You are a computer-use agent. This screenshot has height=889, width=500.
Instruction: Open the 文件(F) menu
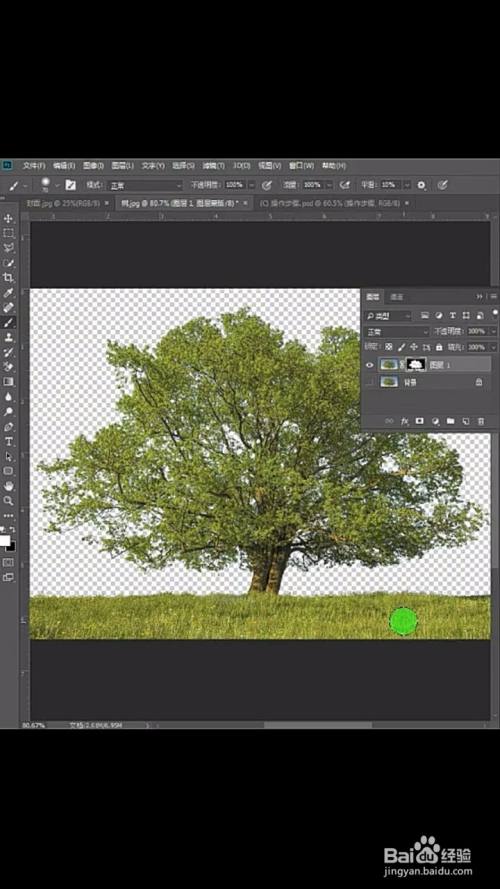[x=33, y=166]
